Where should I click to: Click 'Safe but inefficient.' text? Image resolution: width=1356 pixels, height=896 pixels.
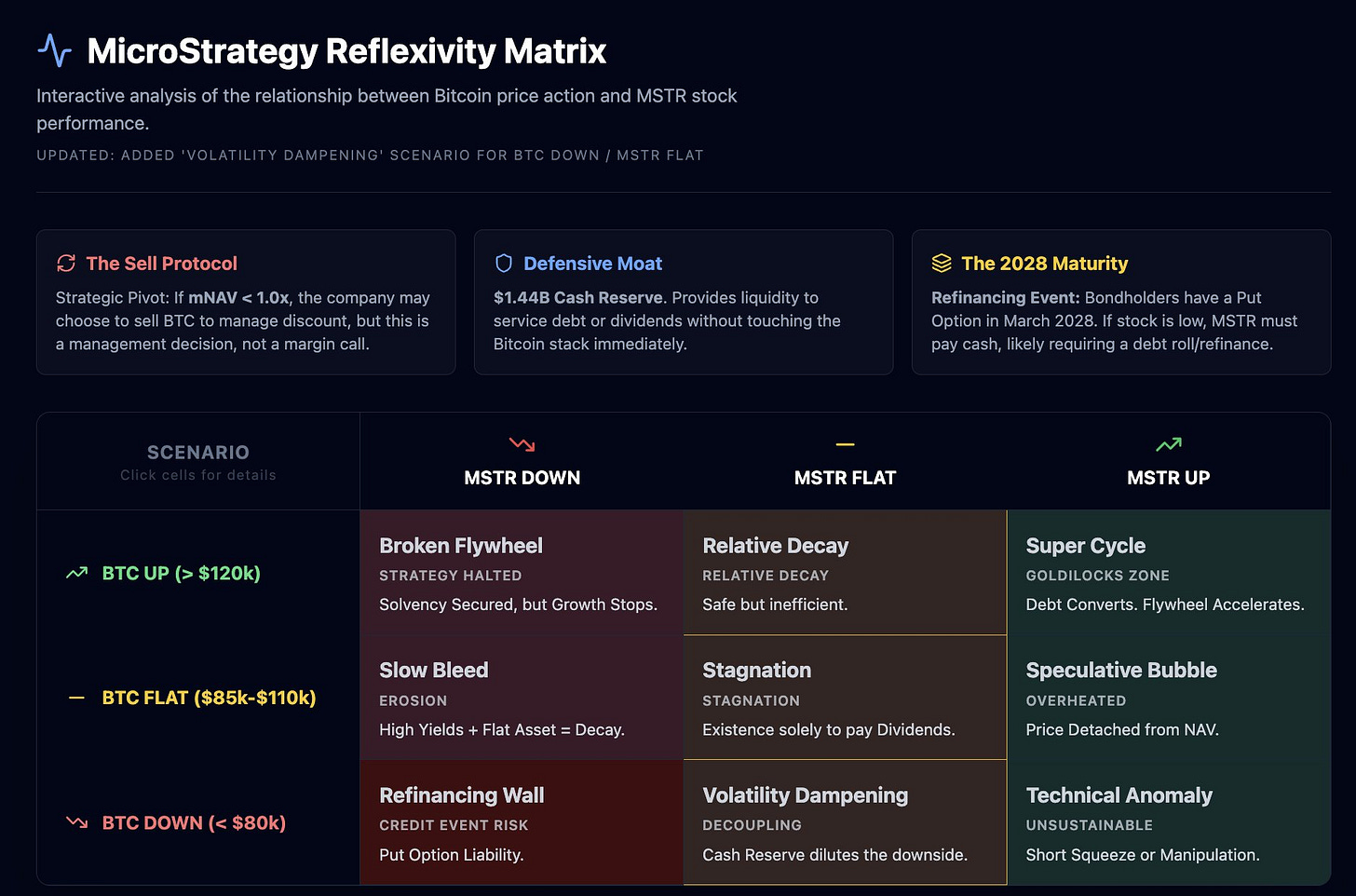click(775, 604)
